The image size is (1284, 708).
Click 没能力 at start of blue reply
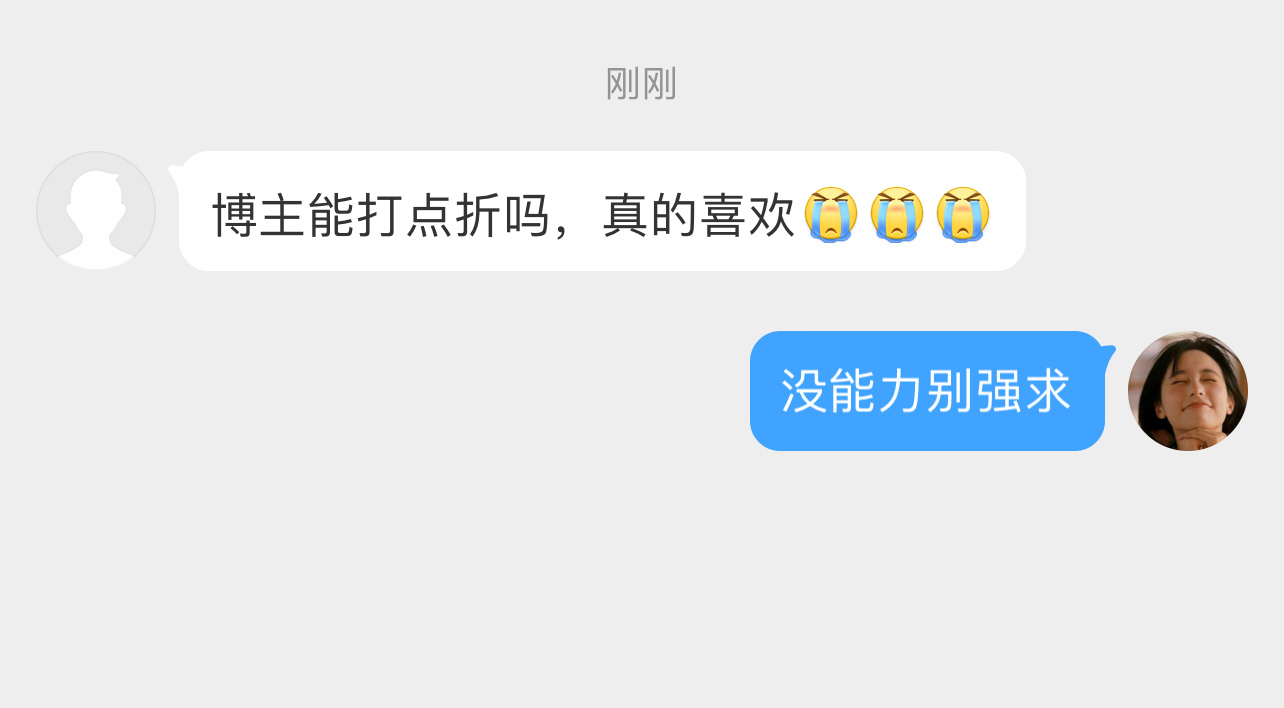(852, 391)
